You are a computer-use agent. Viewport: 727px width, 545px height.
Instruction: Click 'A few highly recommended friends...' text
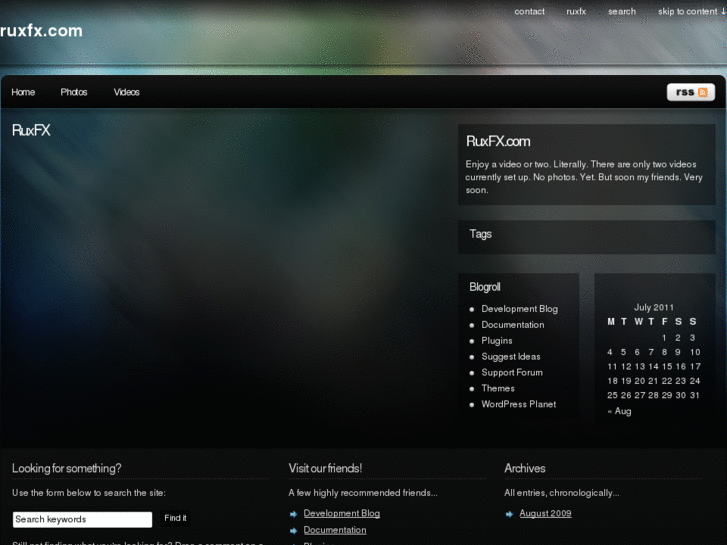pos(363,493)
